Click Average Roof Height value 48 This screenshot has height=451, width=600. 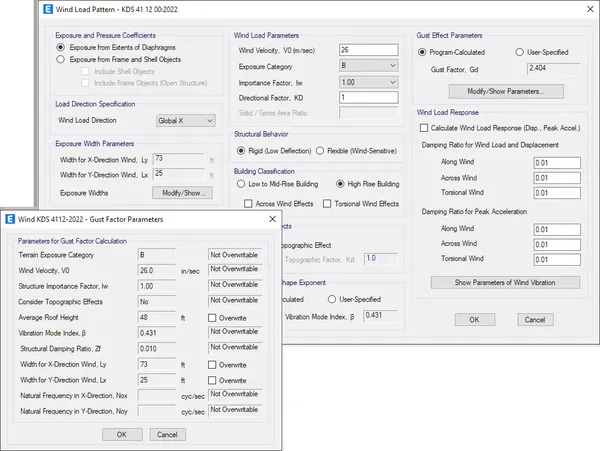(157, 317)
